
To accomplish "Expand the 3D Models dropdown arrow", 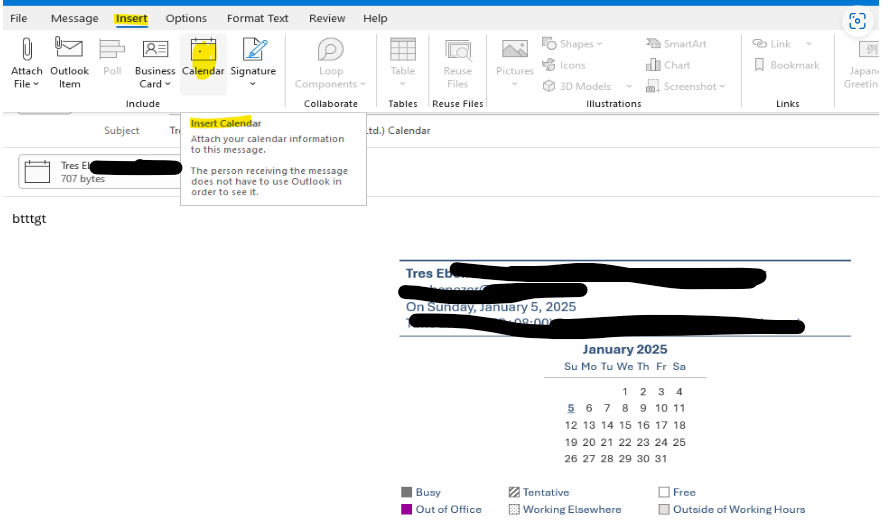I will tap(629, 86).
